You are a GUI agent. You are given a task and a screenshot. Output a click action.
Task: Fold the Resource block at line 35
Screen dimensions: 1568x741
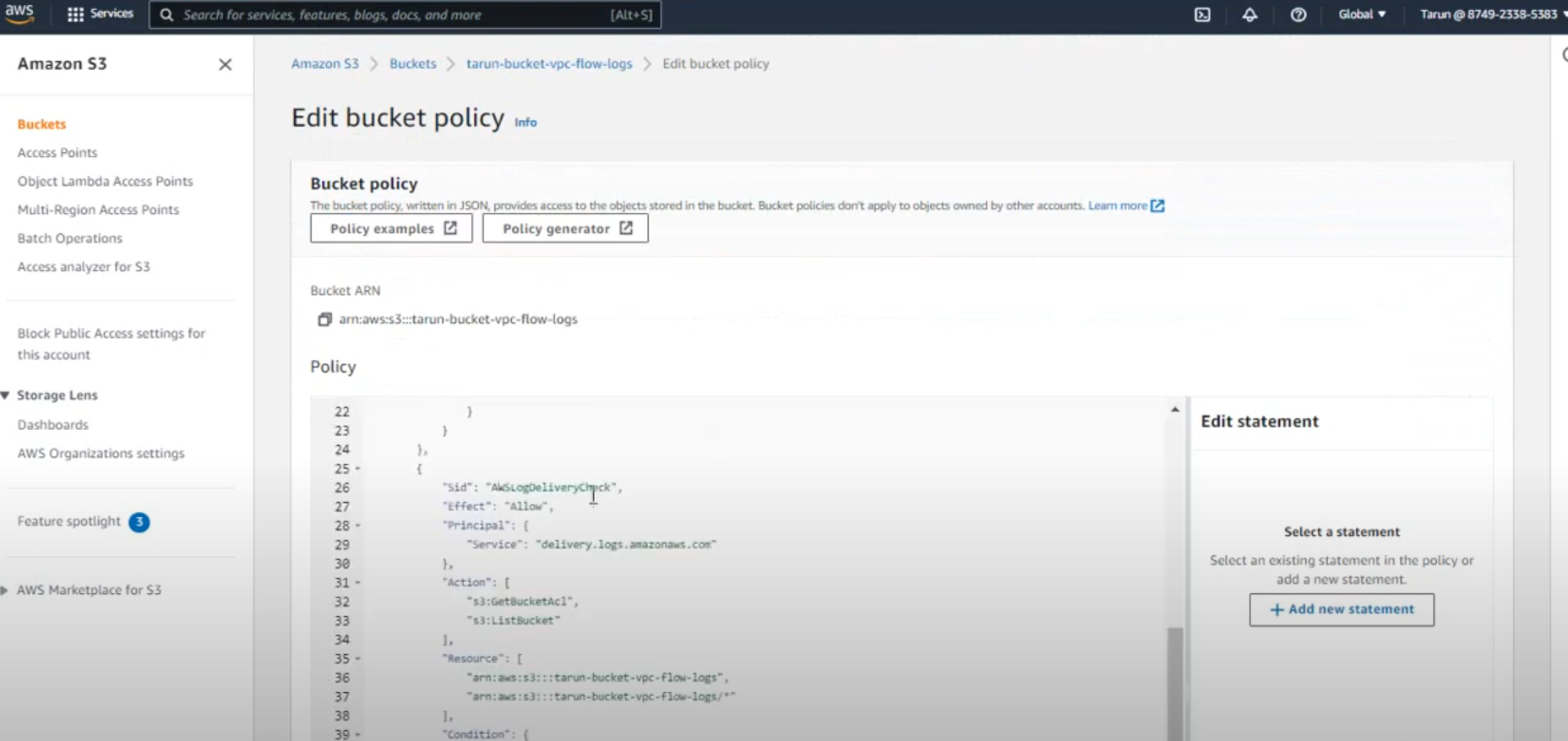pos(358,659)
